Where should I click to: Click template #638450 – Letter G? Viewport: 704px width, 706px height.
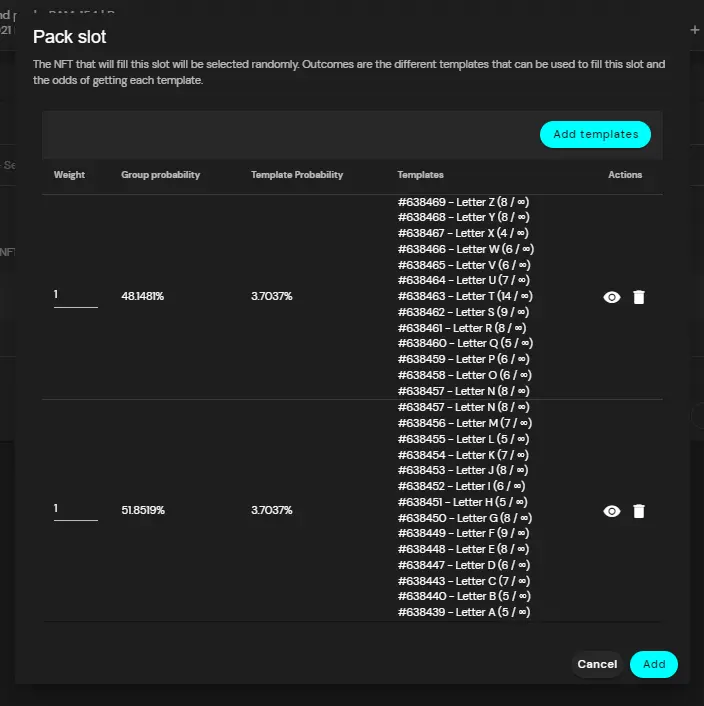[x=465, y=518]
